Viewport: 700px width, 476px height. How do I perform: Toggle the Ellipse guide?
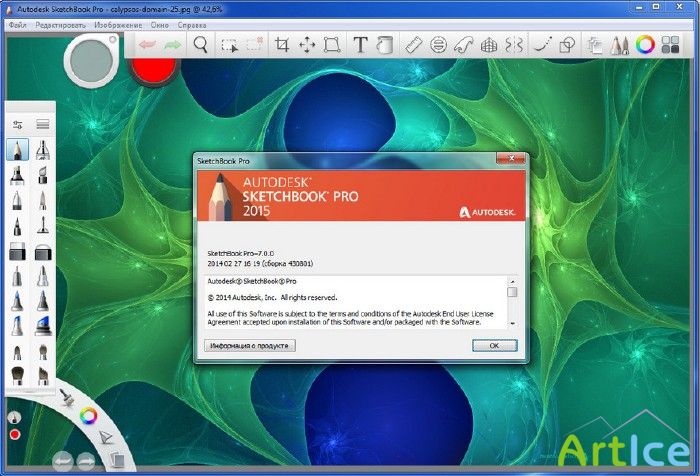point(438,45)
